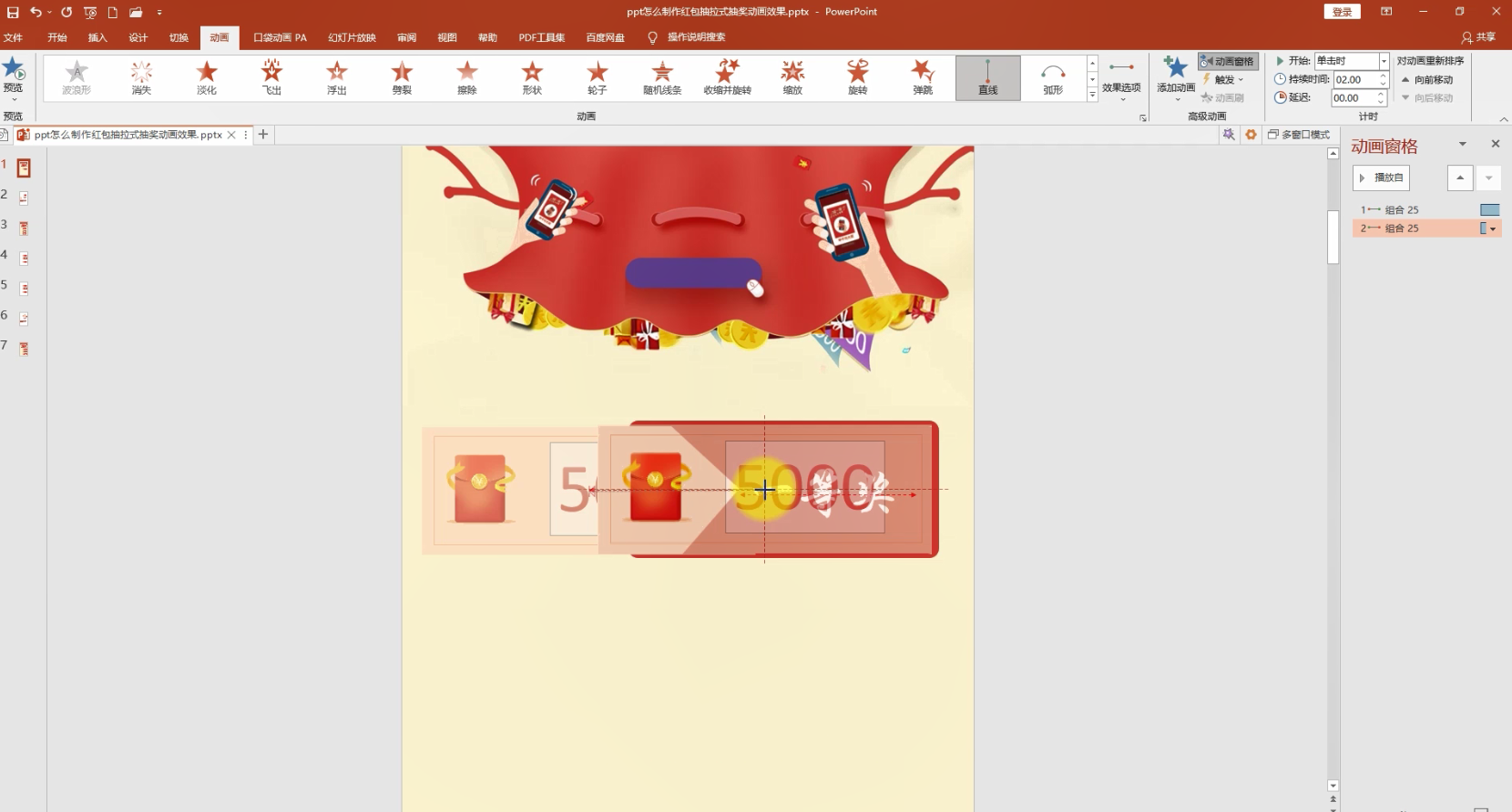The height and width of the screenshot is (812, 1512).
Task: Click the Redo/repeat icon
Action: coord(66,12)
